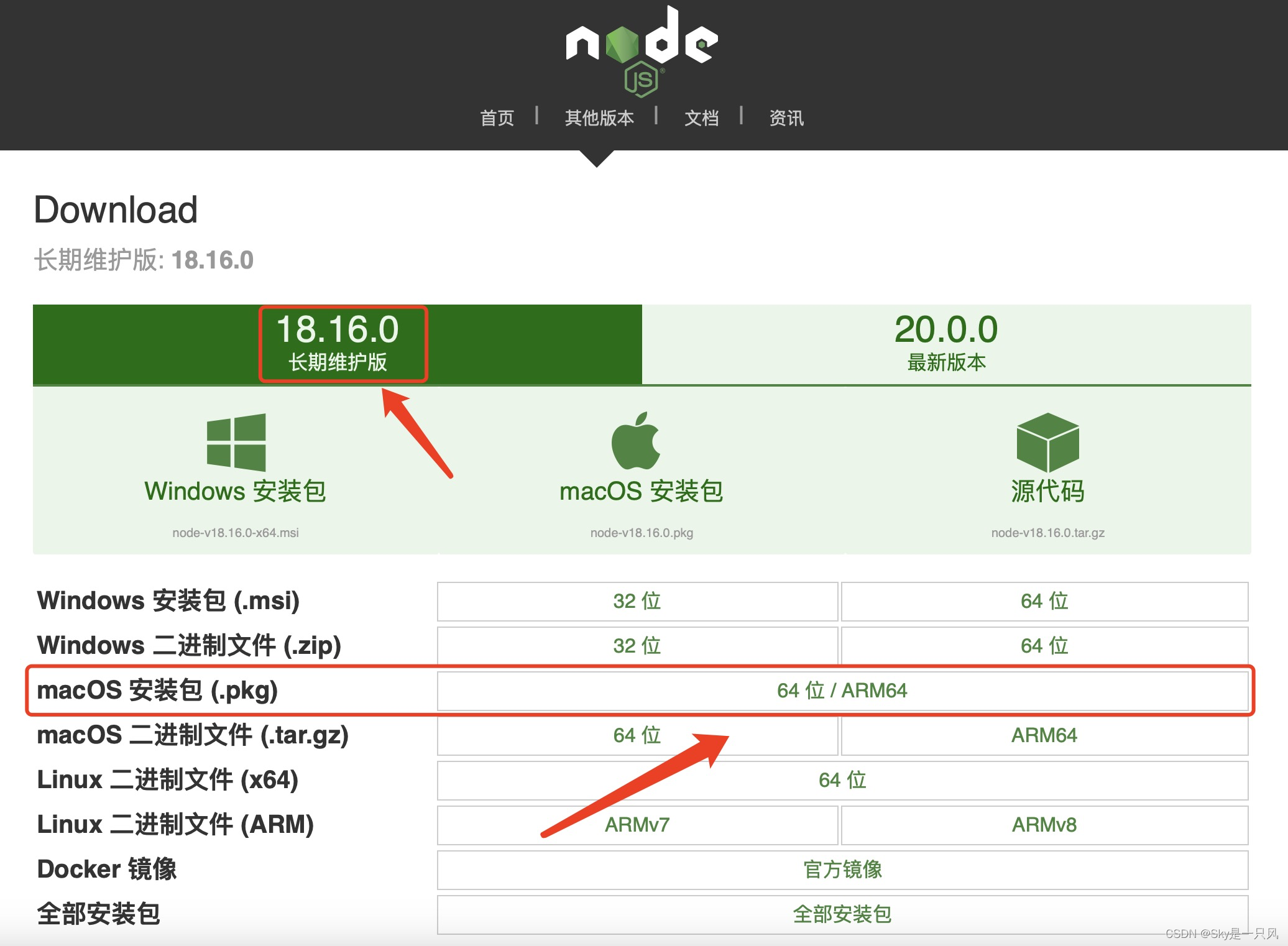Click the Linux 二进制文件 (x64) row label

(x=168, y=780)
